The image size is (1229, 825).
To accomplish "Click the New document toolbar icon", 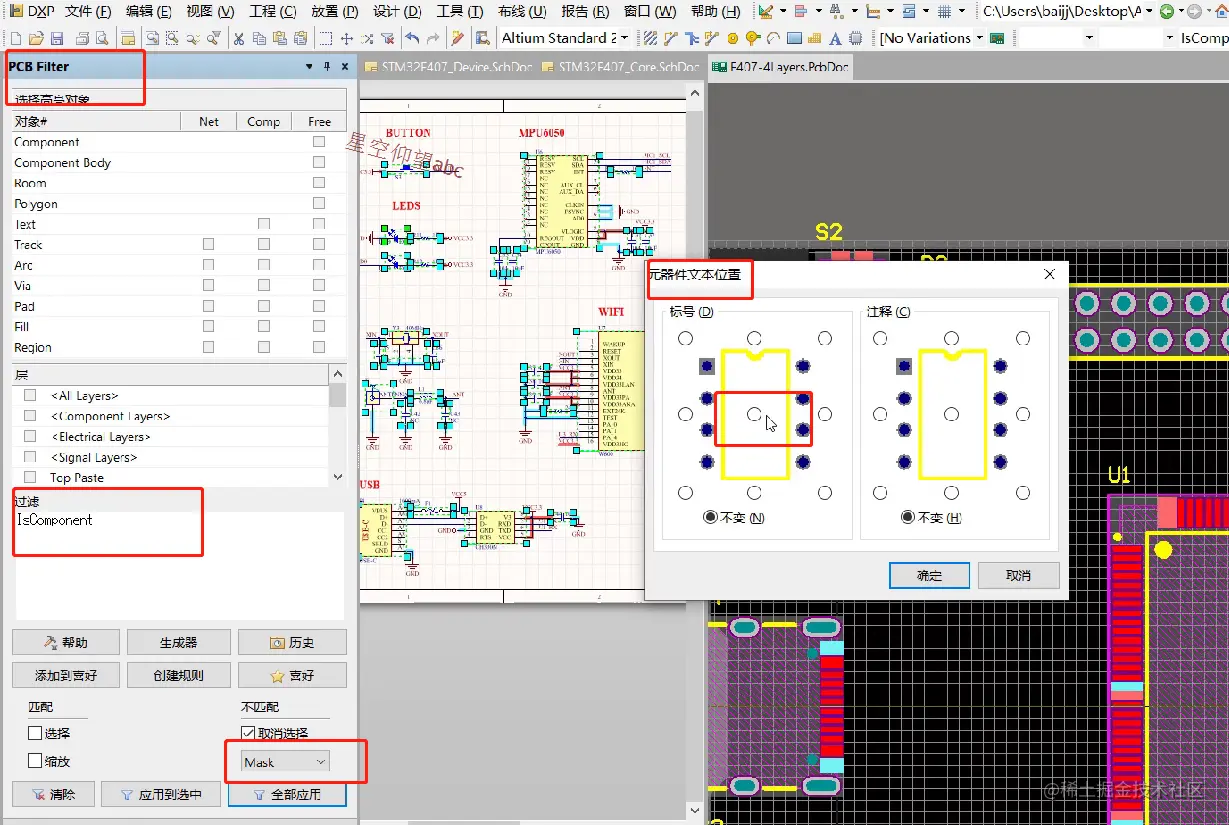I will pyautogui.click(x=16, y=38).
